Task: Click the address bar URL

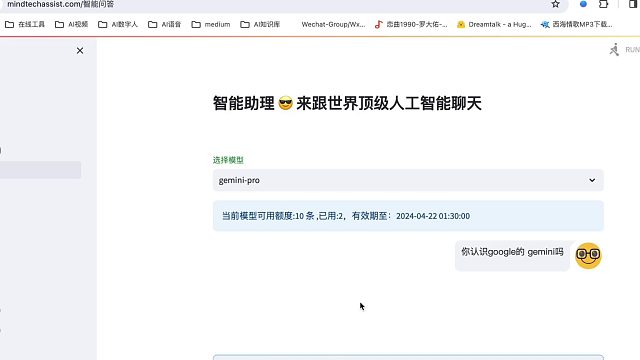Action: pyautogui.click(x=60, y=4)
